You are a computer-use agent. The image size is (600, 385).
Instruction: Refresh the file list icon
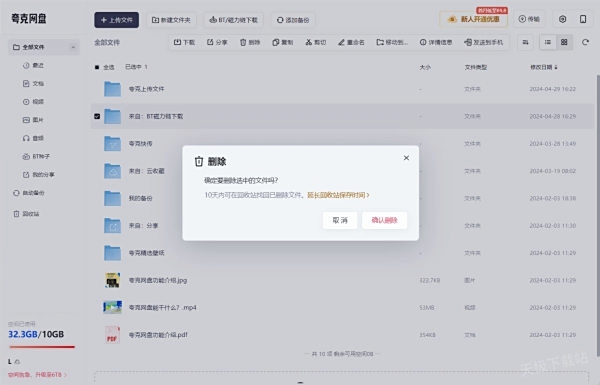(x=585, y=42)
